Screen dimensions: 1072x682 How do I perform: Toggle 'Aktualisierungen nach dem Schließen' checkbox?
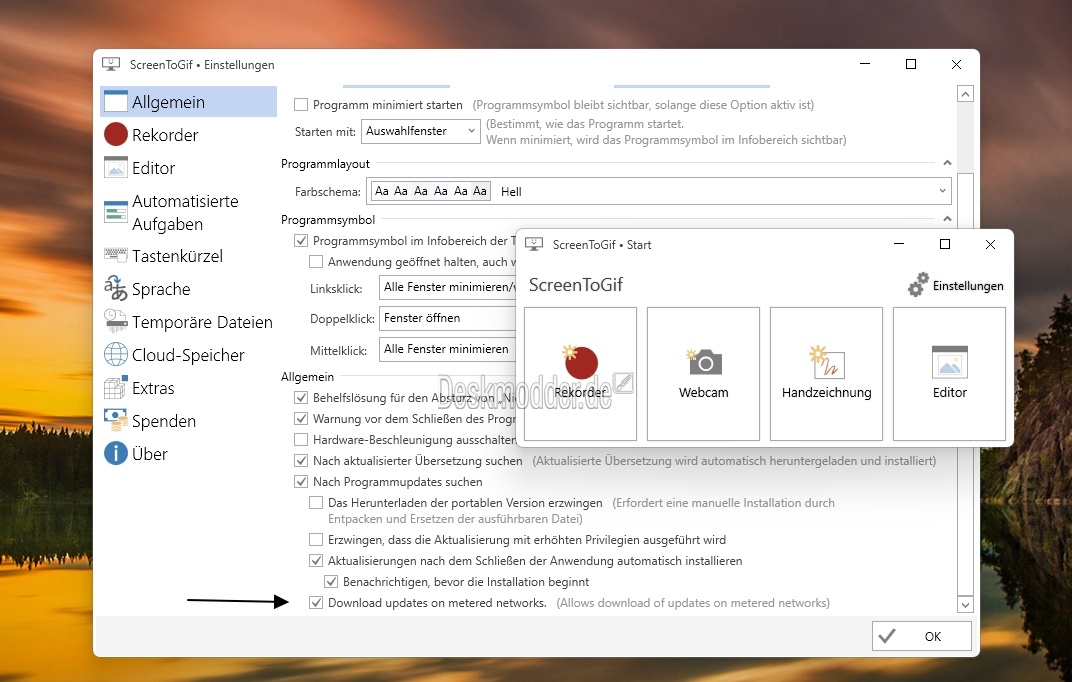(316, 561)
